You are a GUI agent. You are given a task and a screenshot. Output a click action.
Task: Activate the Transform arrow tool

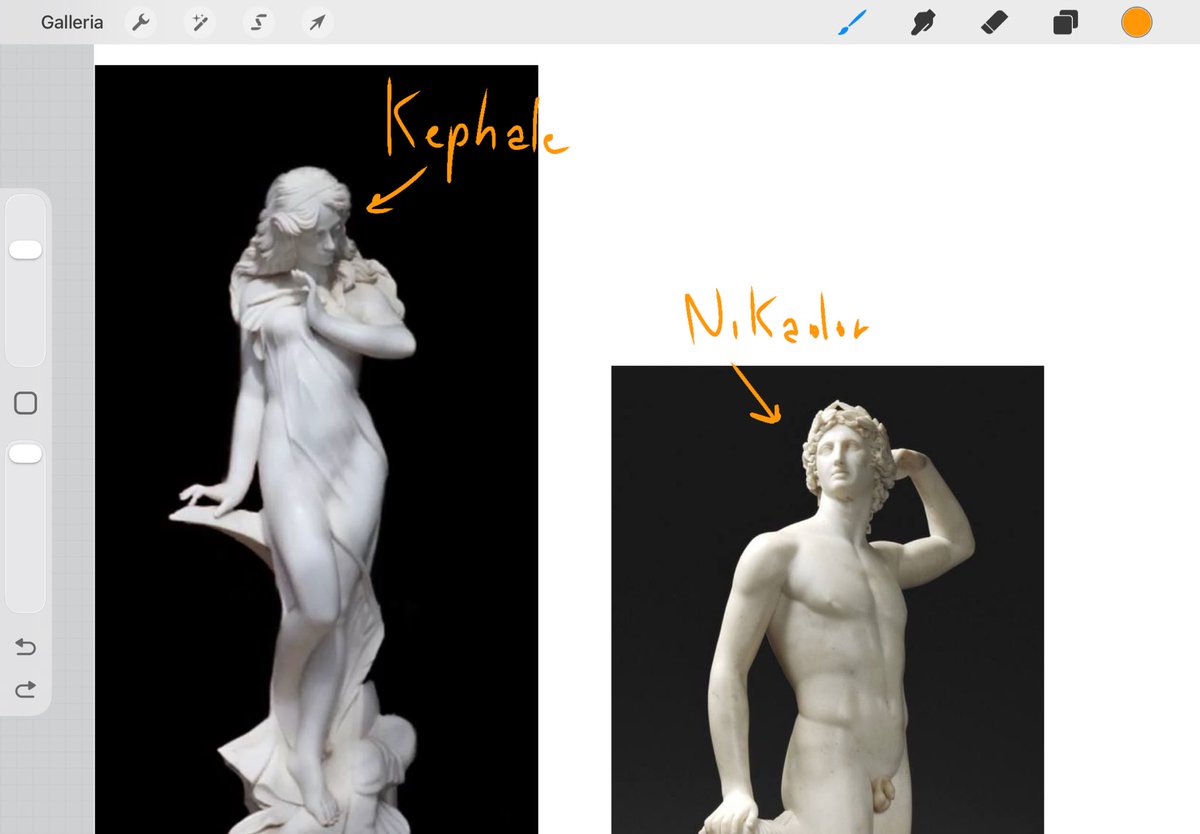[x=316, y=22]
